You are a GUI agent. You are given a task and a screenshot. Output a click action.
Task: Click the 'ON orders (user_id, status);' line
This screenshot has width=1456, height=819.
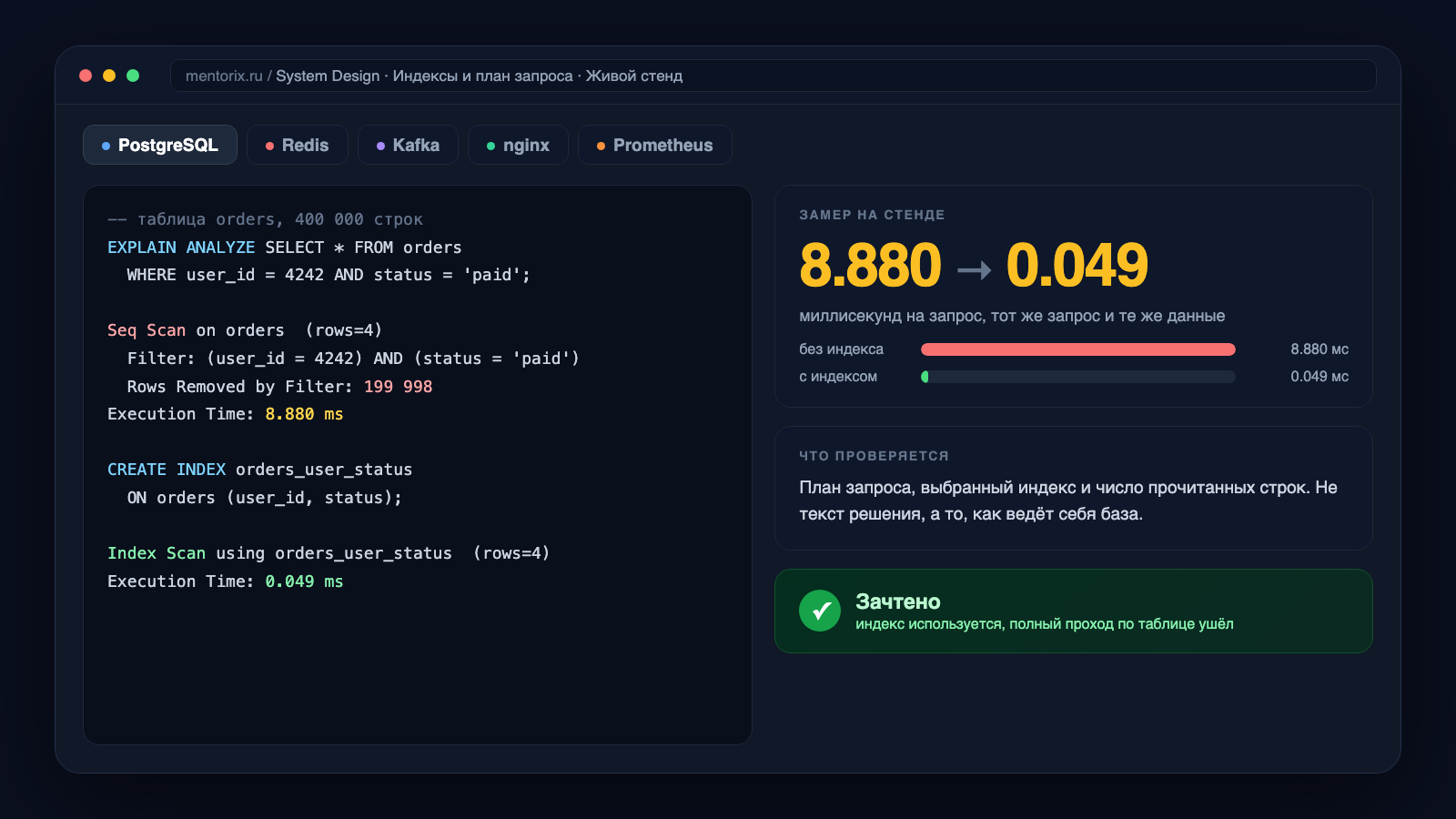[264, 498]
